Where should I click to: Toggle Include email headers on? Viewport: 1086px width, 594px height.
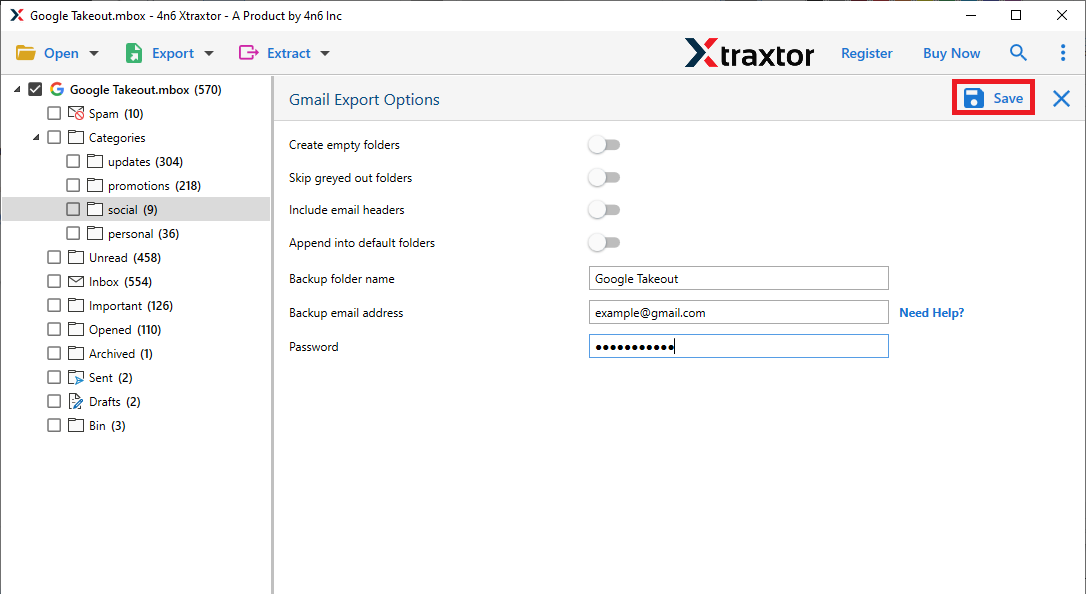pos(604,210)
